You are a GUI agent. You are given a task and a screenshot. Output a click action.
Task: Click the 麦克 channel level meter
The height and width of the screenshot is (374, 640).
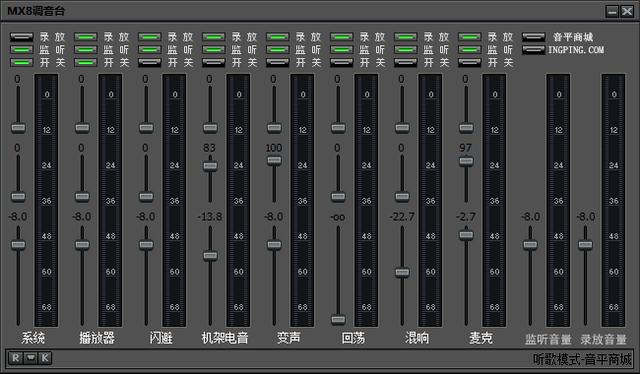(494, 200)
